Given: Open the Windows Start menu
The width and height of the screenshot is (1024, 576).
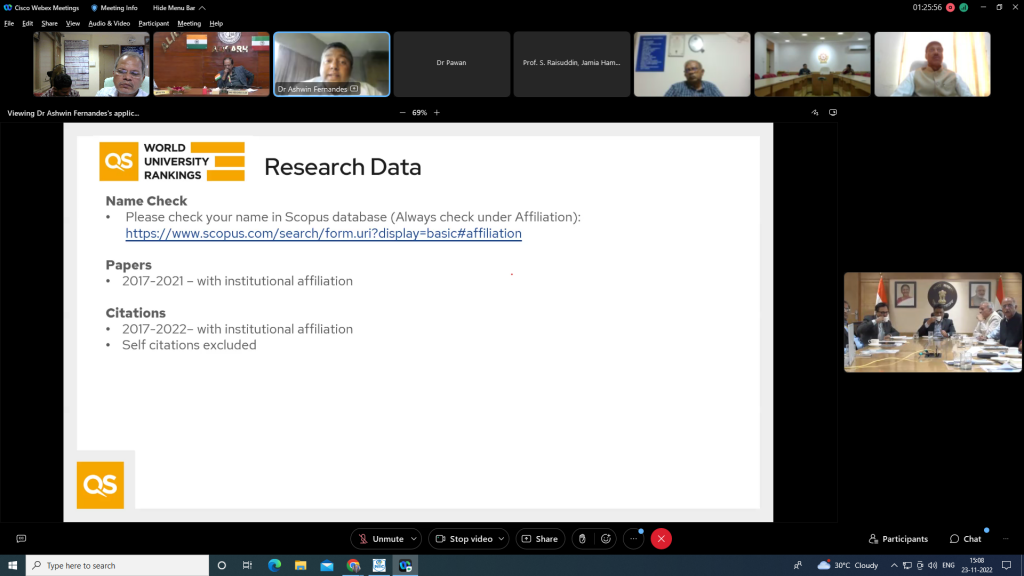Looking at the screenshot, I should [12, 566].
